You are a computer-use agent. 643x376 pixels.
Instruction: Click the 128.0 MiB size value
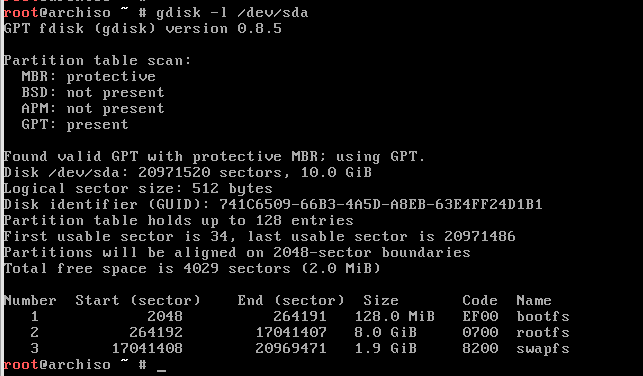(394, 316)
